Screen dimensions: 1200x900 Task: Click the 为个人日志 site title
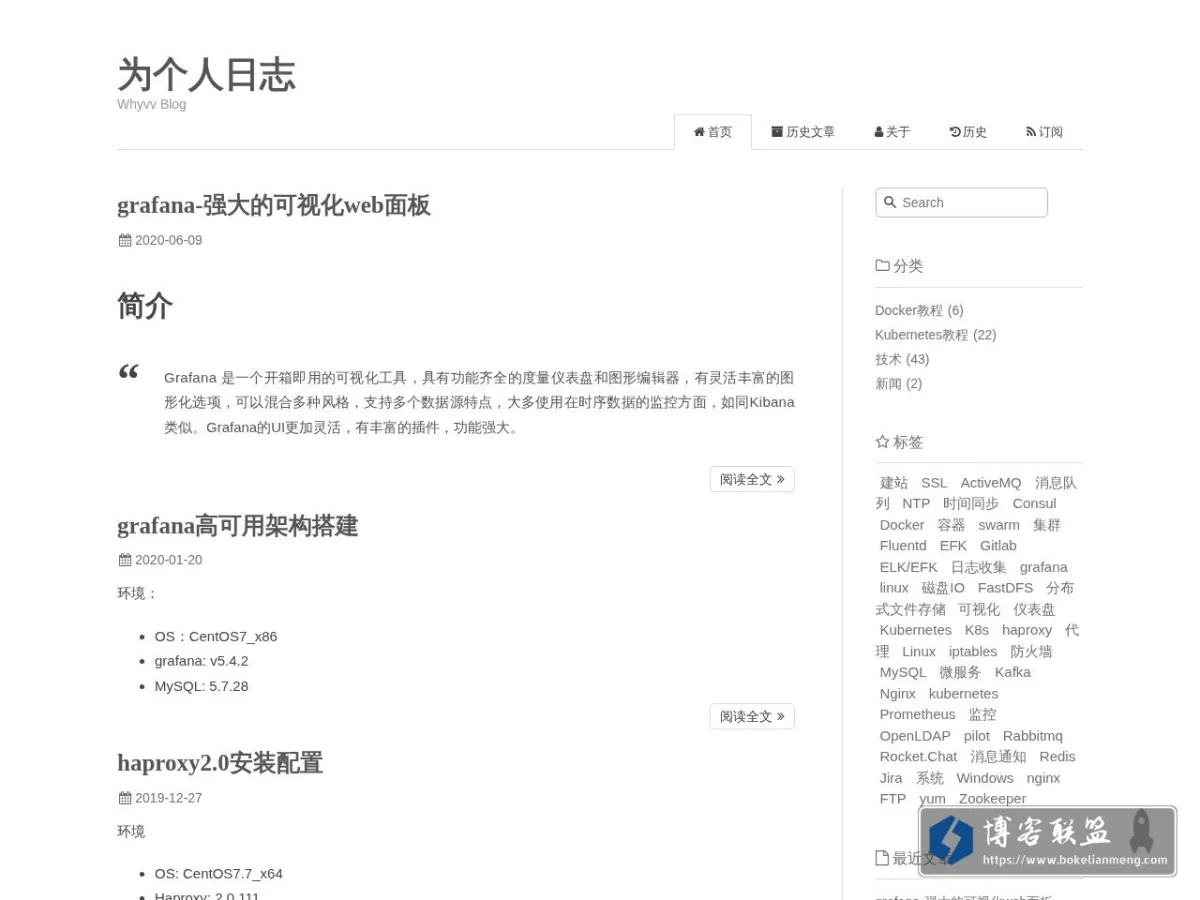[206, 75]
